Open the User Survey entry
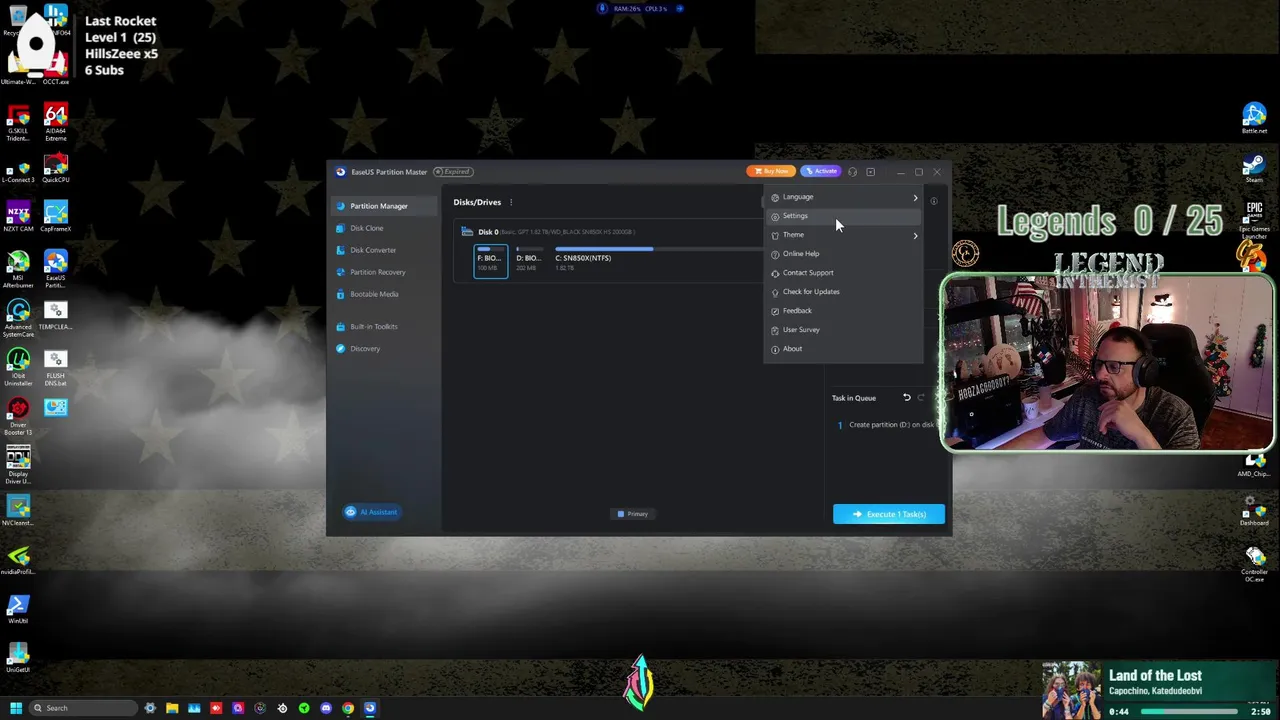The height and width of the screenshot is (720, 1280). coord(842,330)
